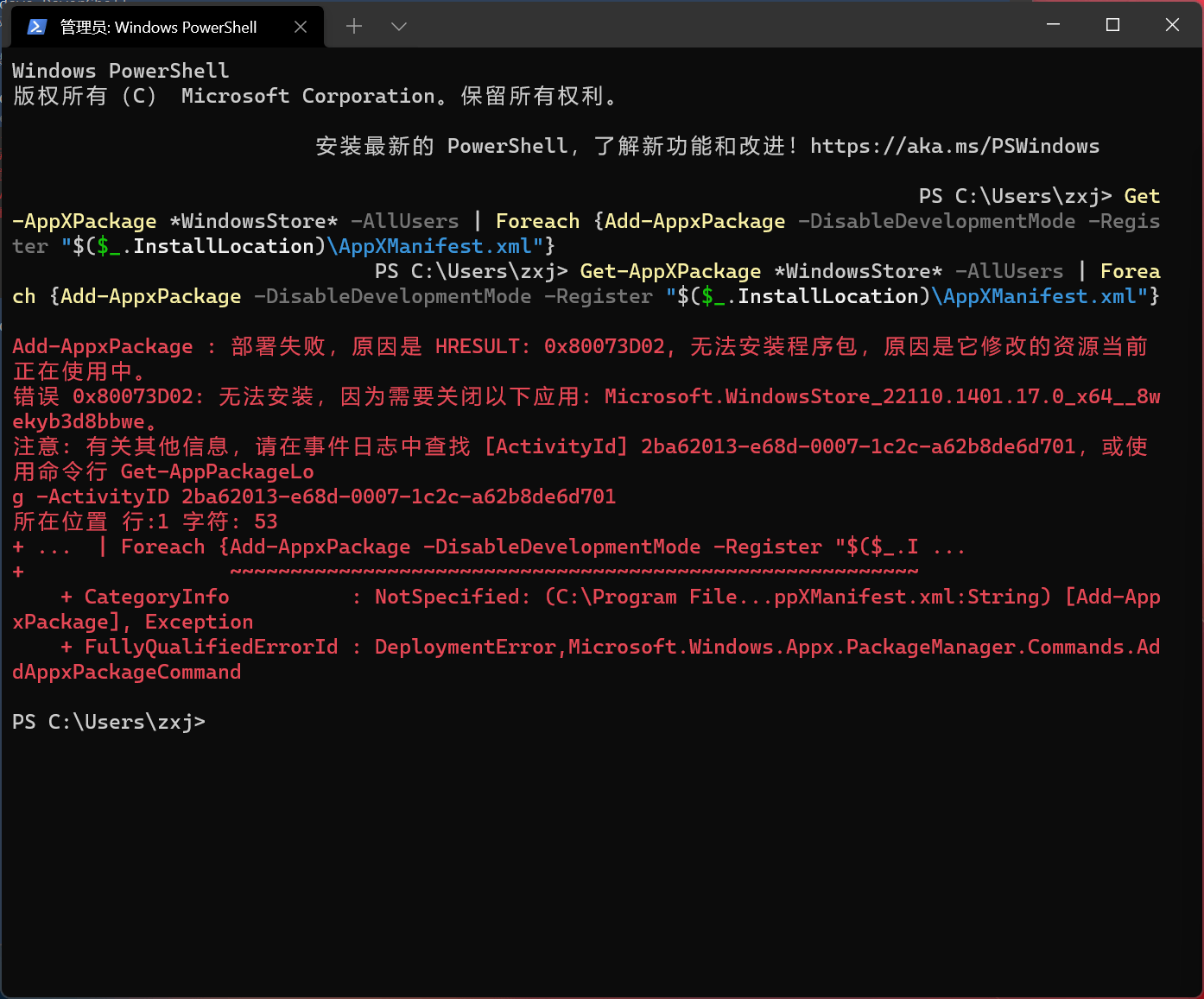
Task: Close the 管理员: Windows PowerShell tab
Action: click(301, 27)
